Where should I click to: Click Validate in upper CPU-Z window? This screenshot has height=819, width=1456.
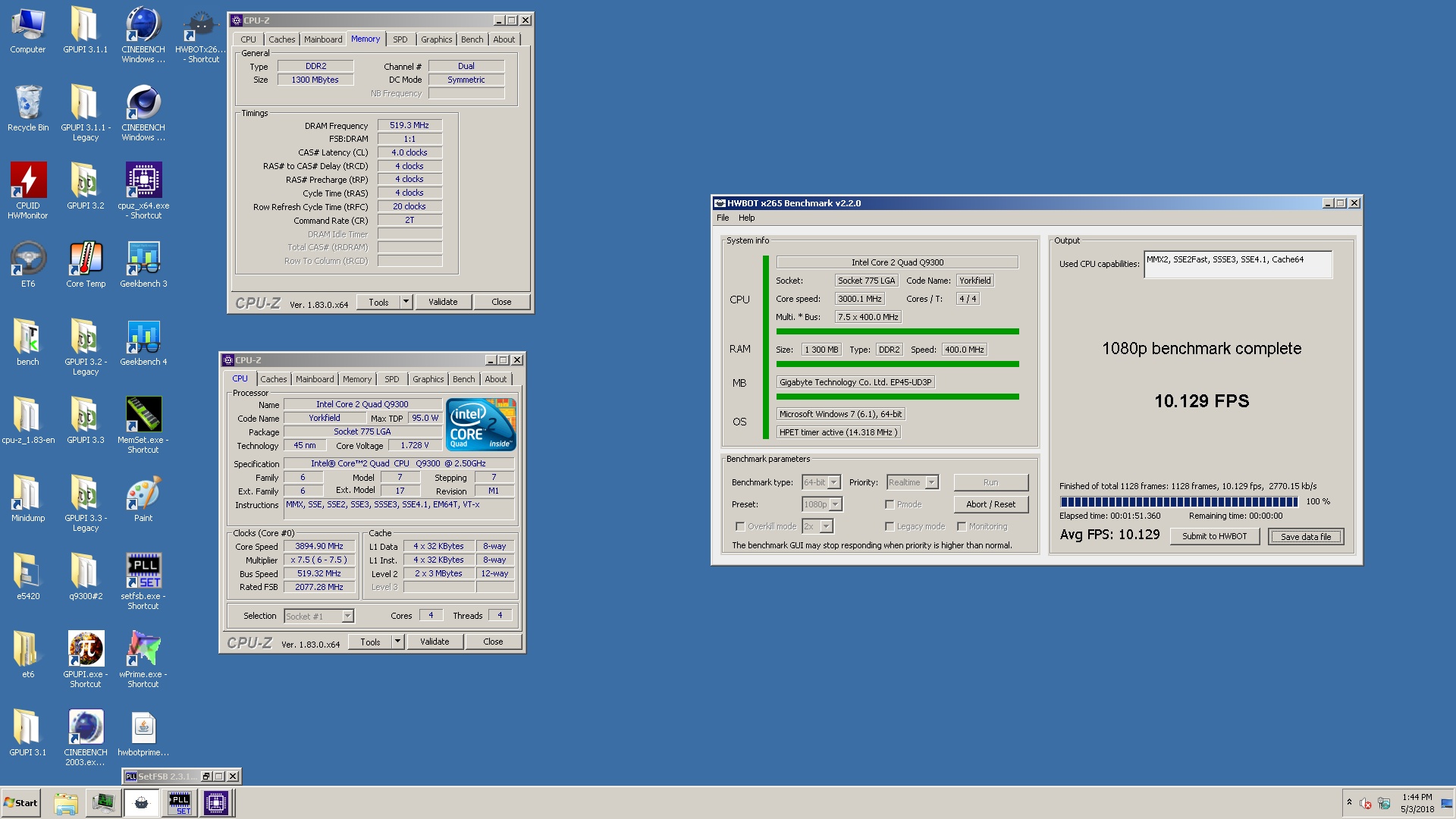[x=443, y=302]
